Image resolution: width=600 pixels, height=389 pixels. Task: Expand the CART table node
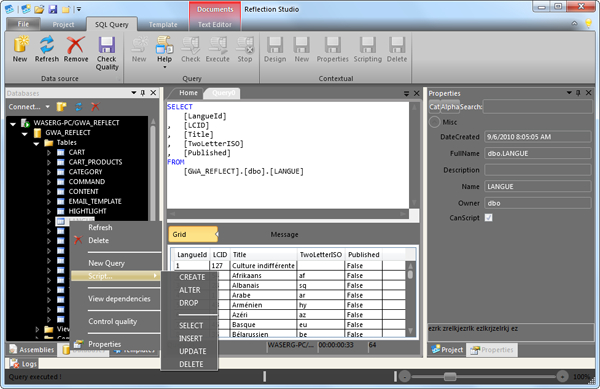tap(49, 153)
